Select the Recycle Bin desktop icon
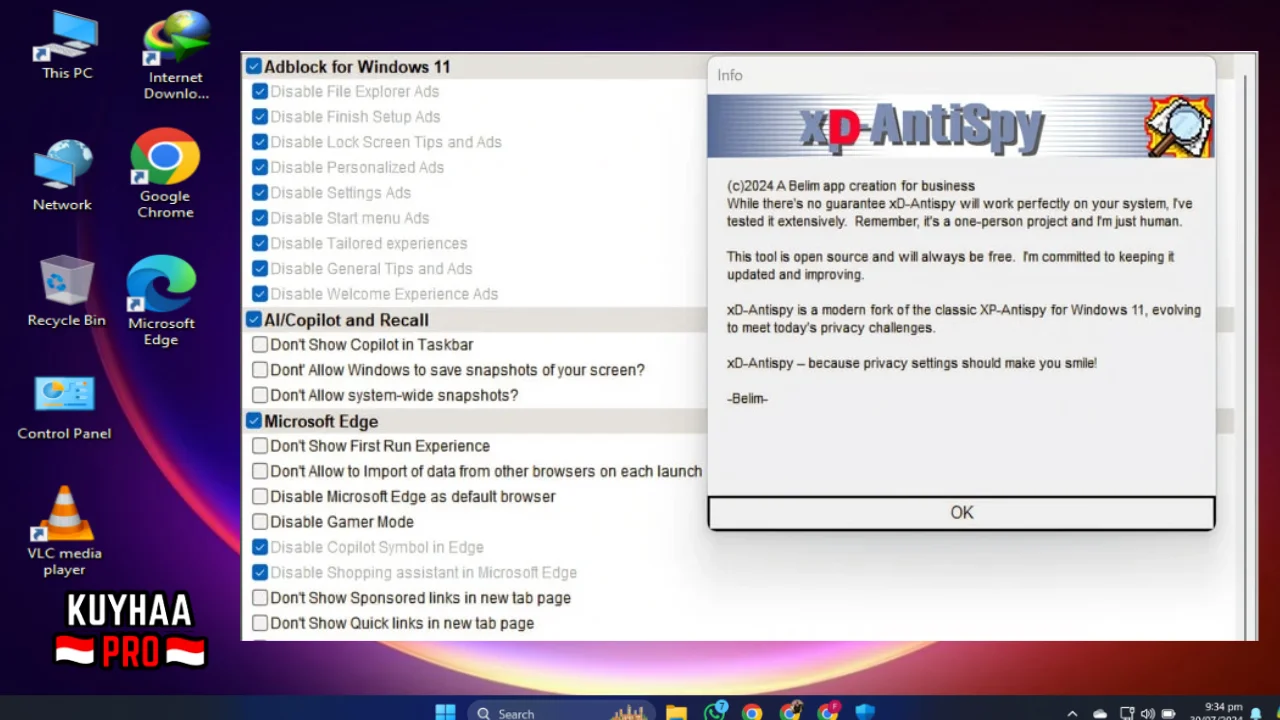This screenshot has width=1280, height=720. (x=66, y=291)
